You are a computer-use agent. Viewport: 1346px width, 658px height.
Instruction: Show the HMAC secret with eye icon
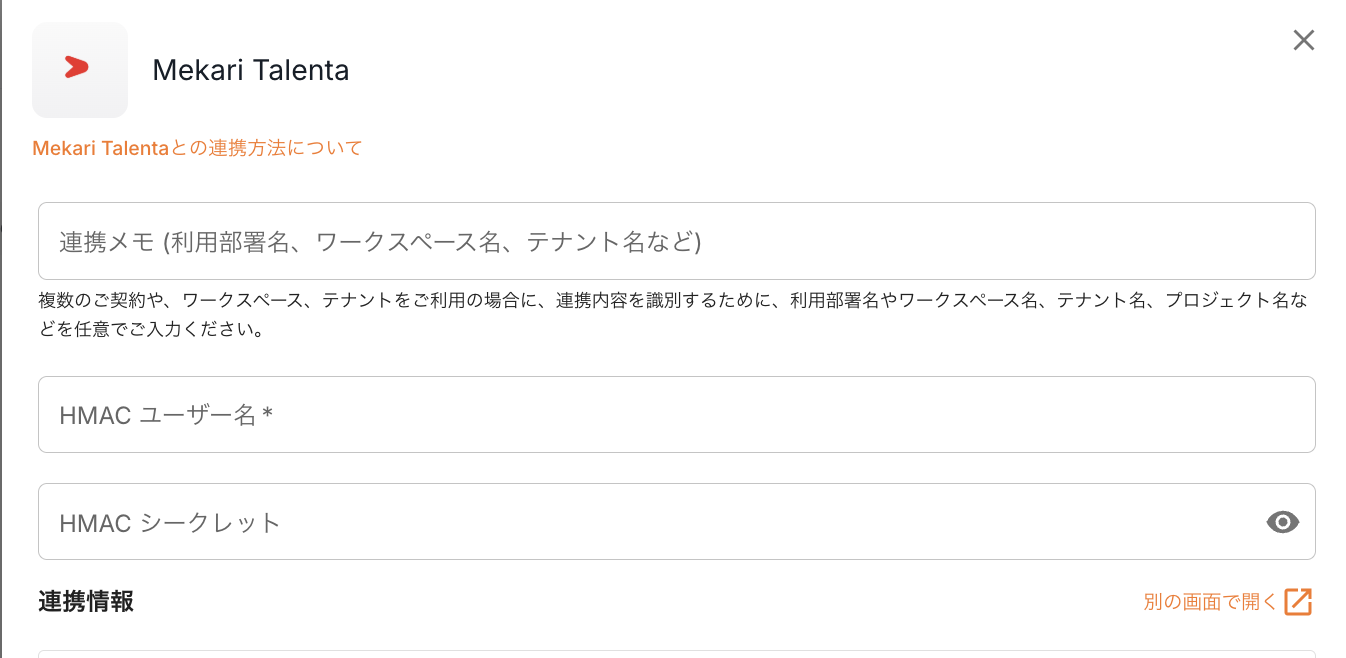[1282, 522]
